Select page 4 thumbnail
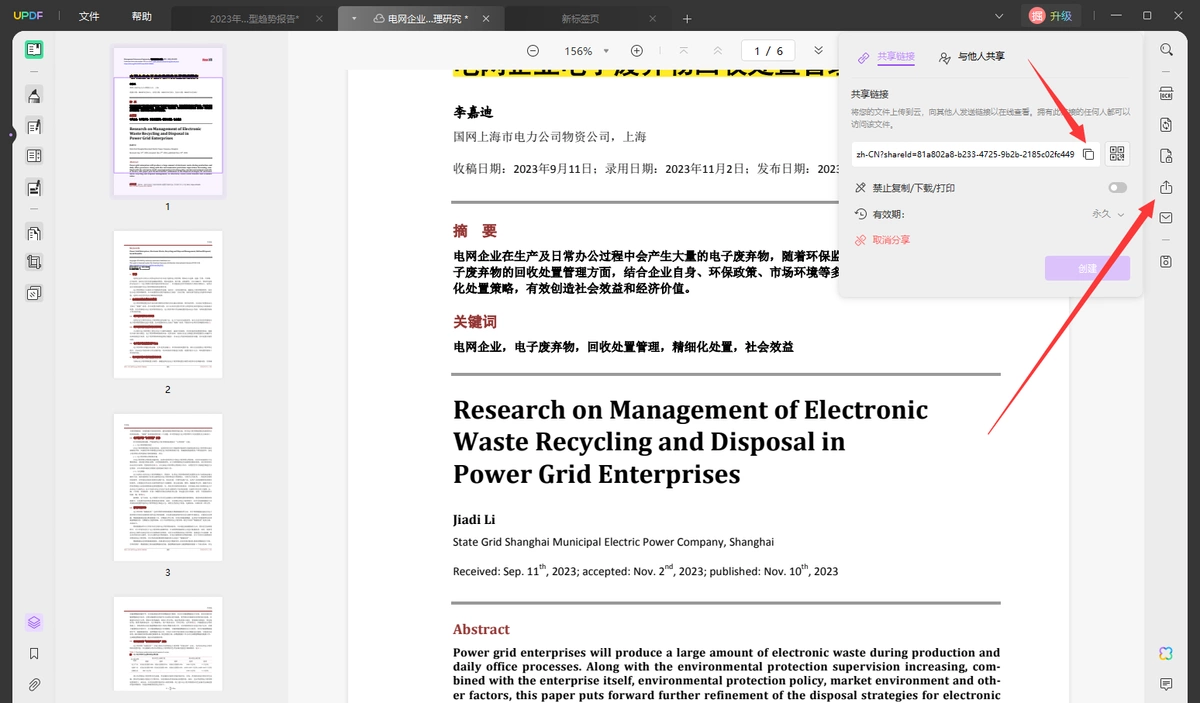Screen dimensions: 1200x703 pos(168,644)
